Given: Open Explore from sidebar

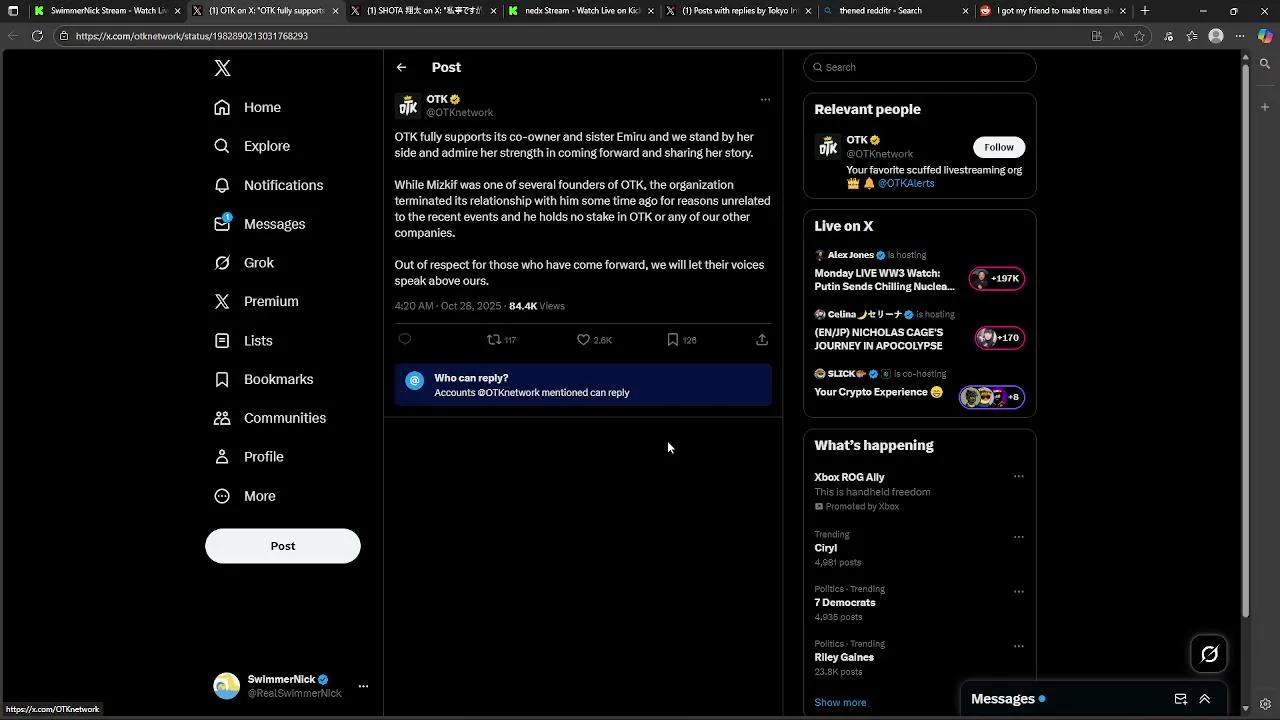Looking at the screenshot, I should (252, 146).
